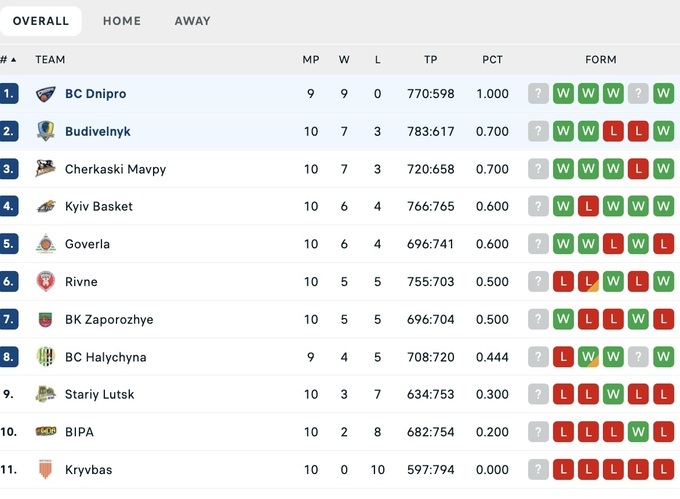Open the Stariy Lutsk team link

(x=99, y=395)
